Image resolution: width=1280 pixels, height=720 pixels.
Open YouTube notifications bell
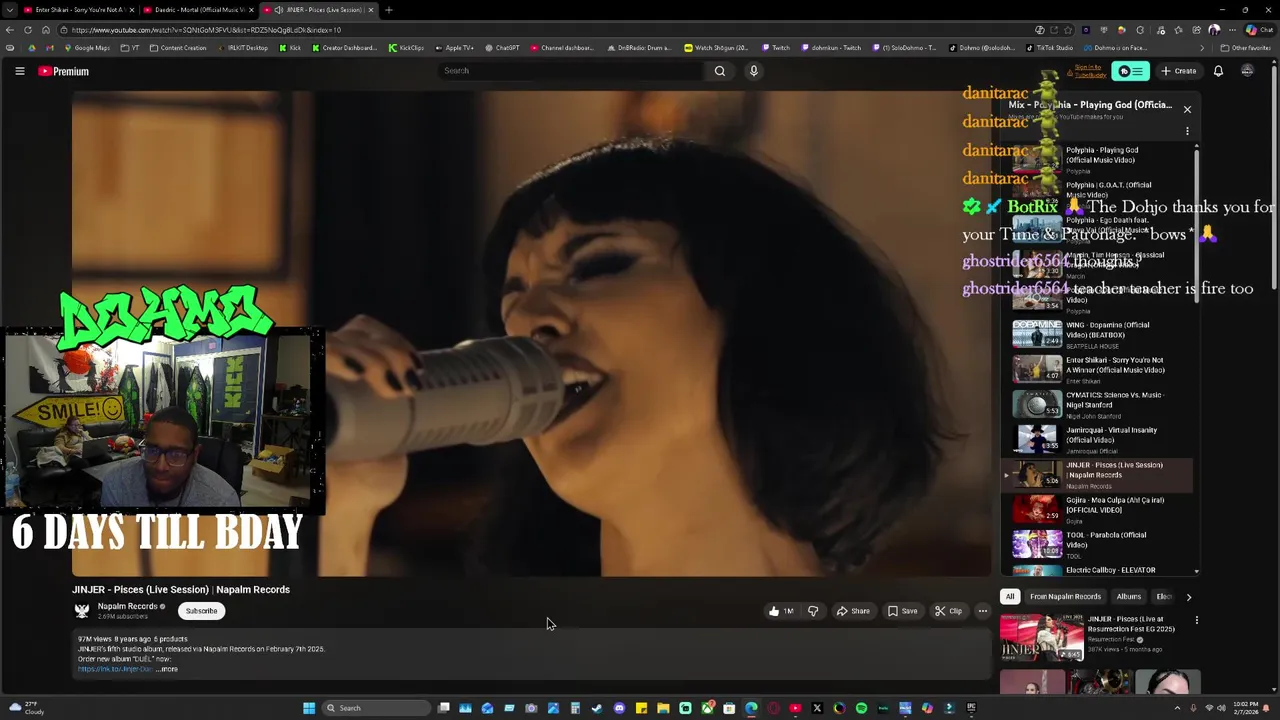click(x=1218, y=71)
